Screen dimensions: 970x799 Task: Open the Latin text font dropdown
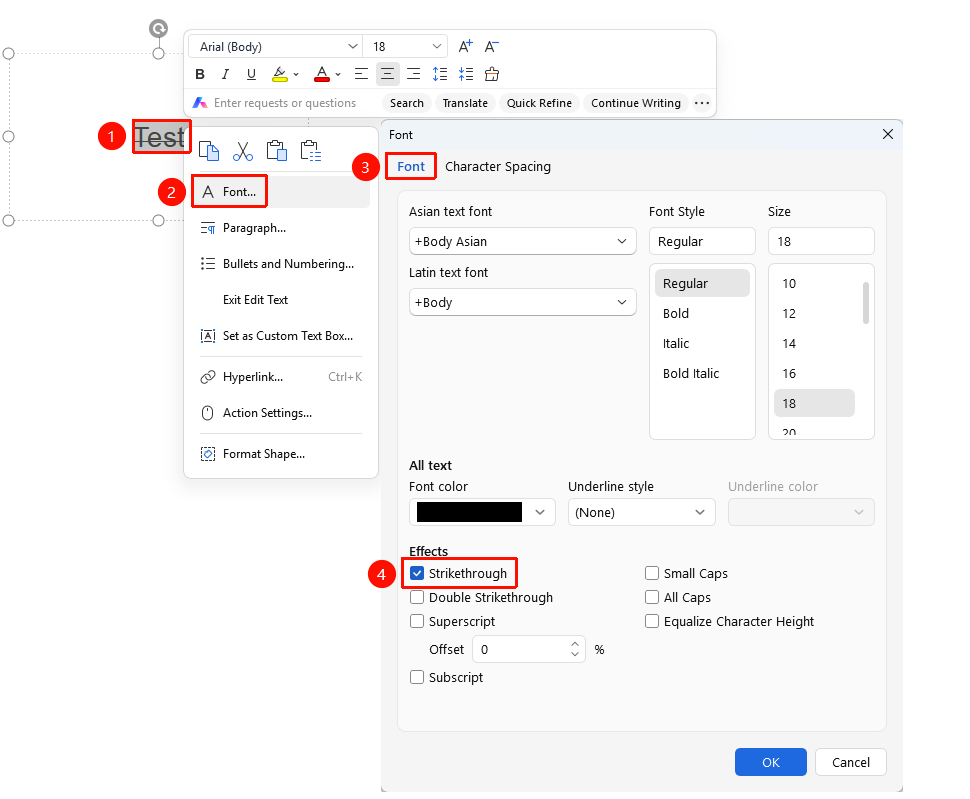[x=523, y=302]
